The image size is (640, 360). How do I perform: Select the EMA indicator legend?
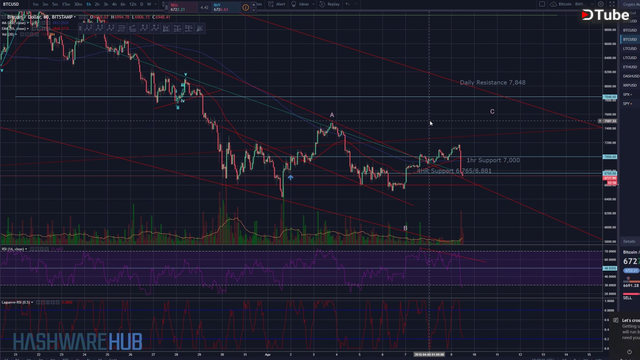[x=15, y=29]
